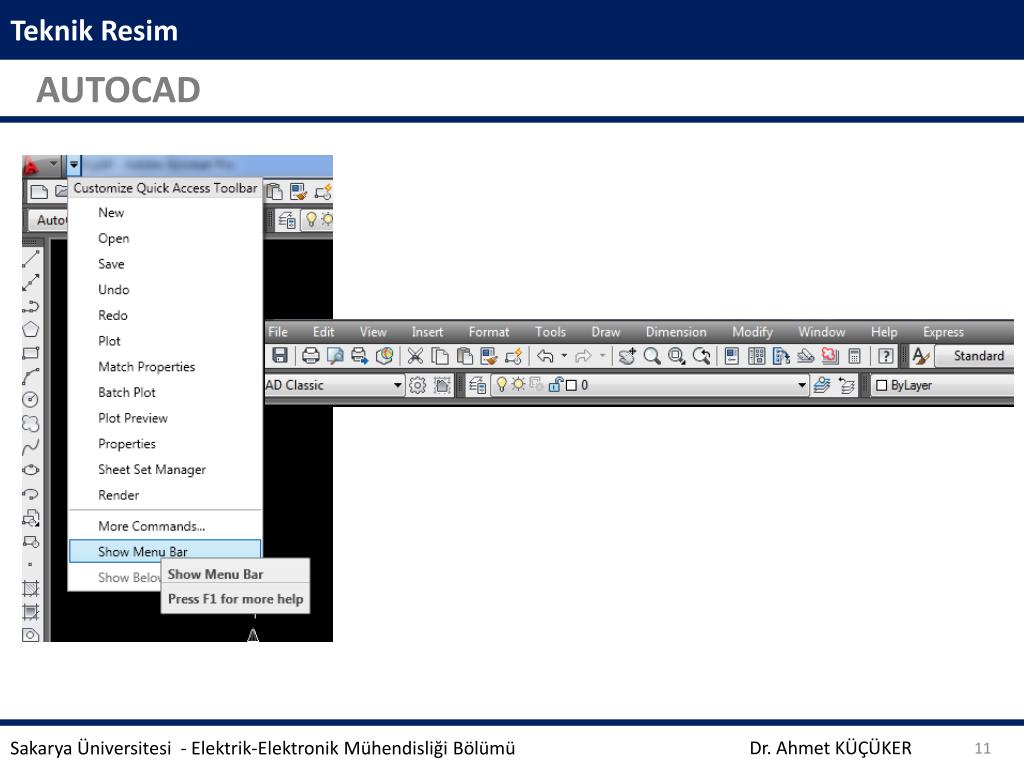Open the AD Classic workspace dropdown
The height and width of the screenshot is (768, 1024).
398,385
